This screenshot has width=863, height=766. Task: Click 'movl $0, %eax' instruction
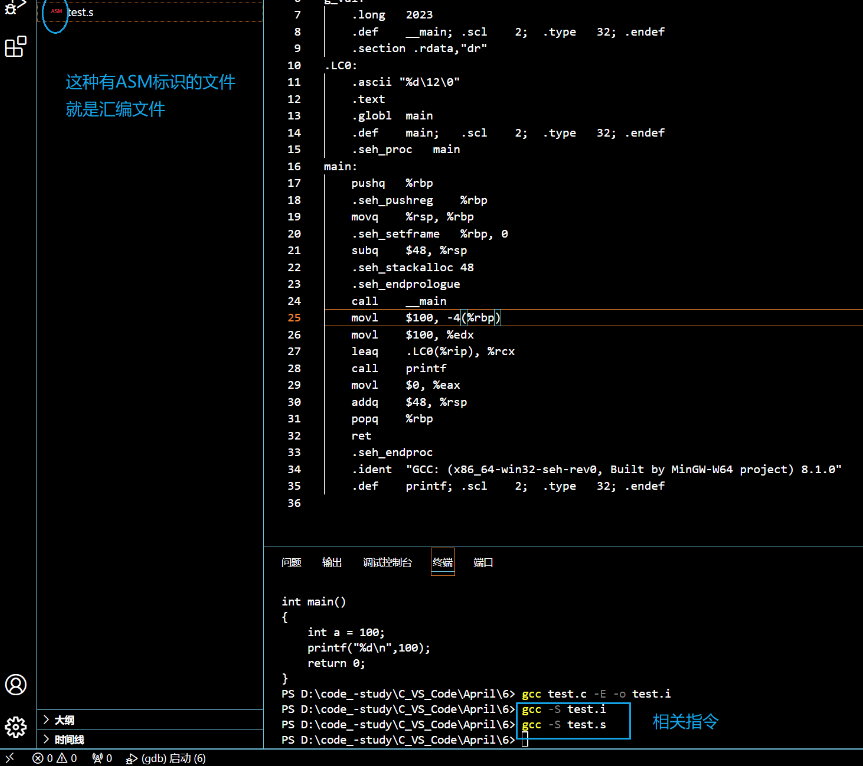pyautogui.click(x=406, y=385)
